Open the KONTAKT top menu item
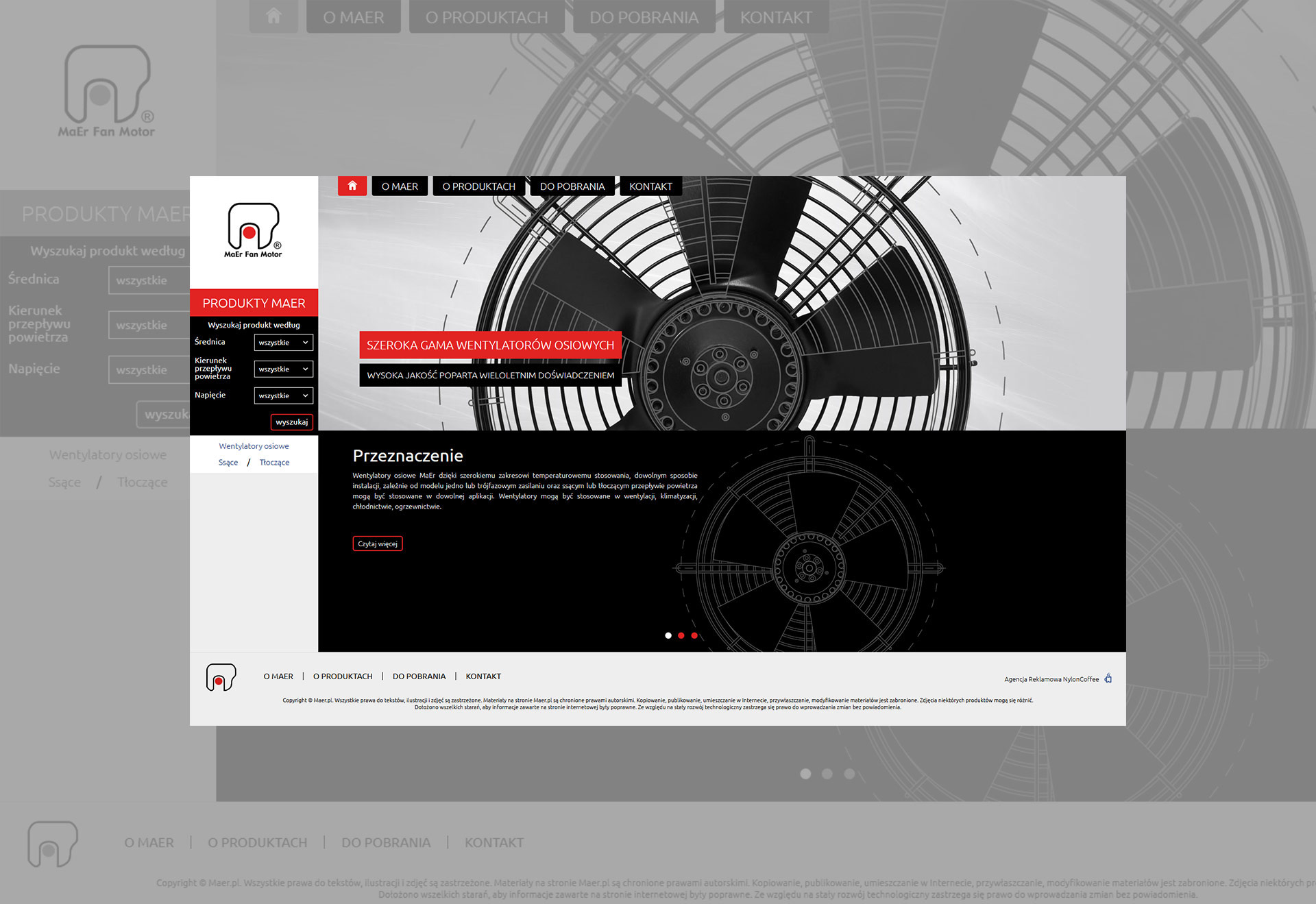 point(650,186)
